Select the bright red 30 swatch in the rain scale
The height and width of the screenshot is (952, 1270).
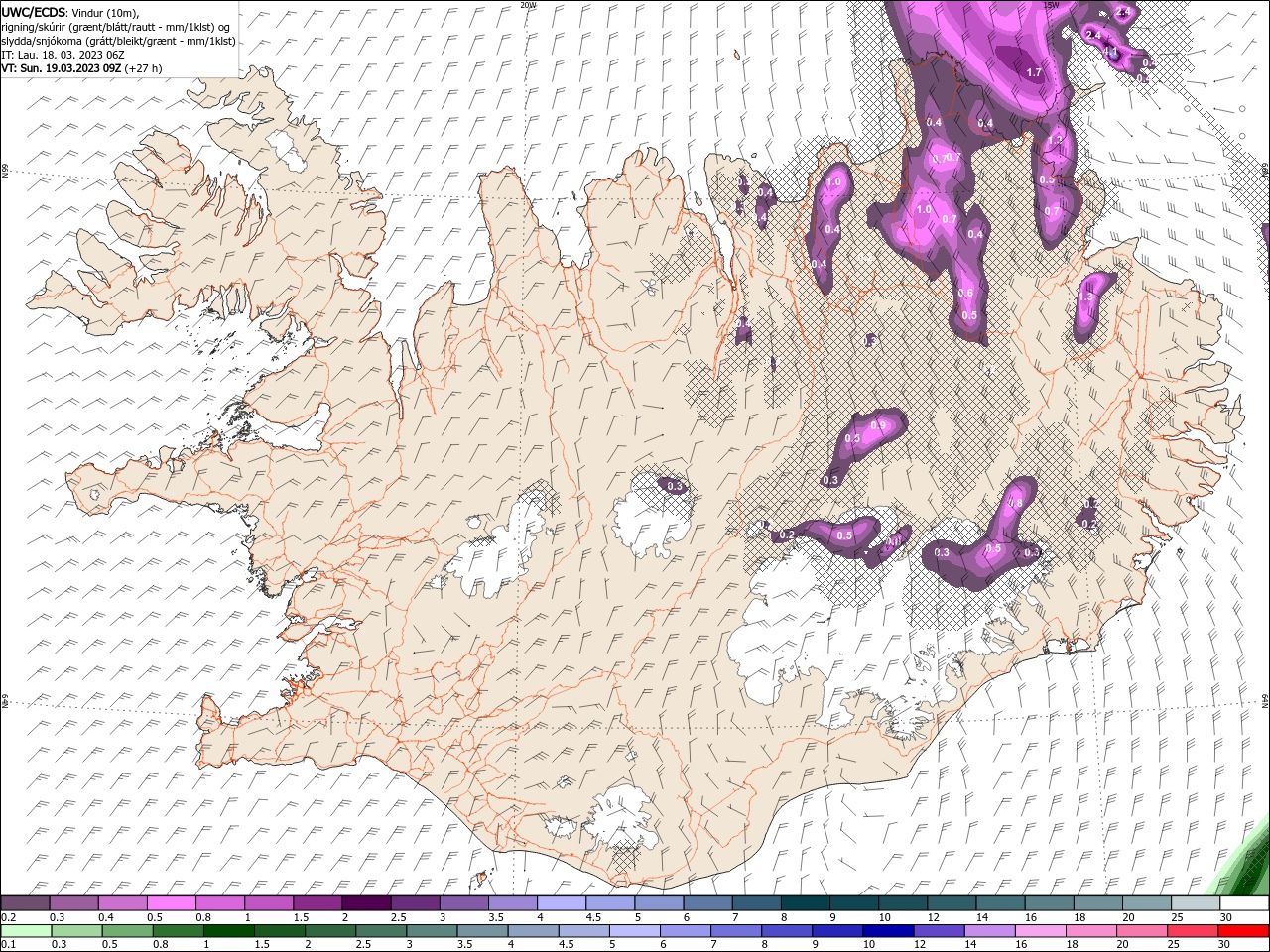[1243, 931]
